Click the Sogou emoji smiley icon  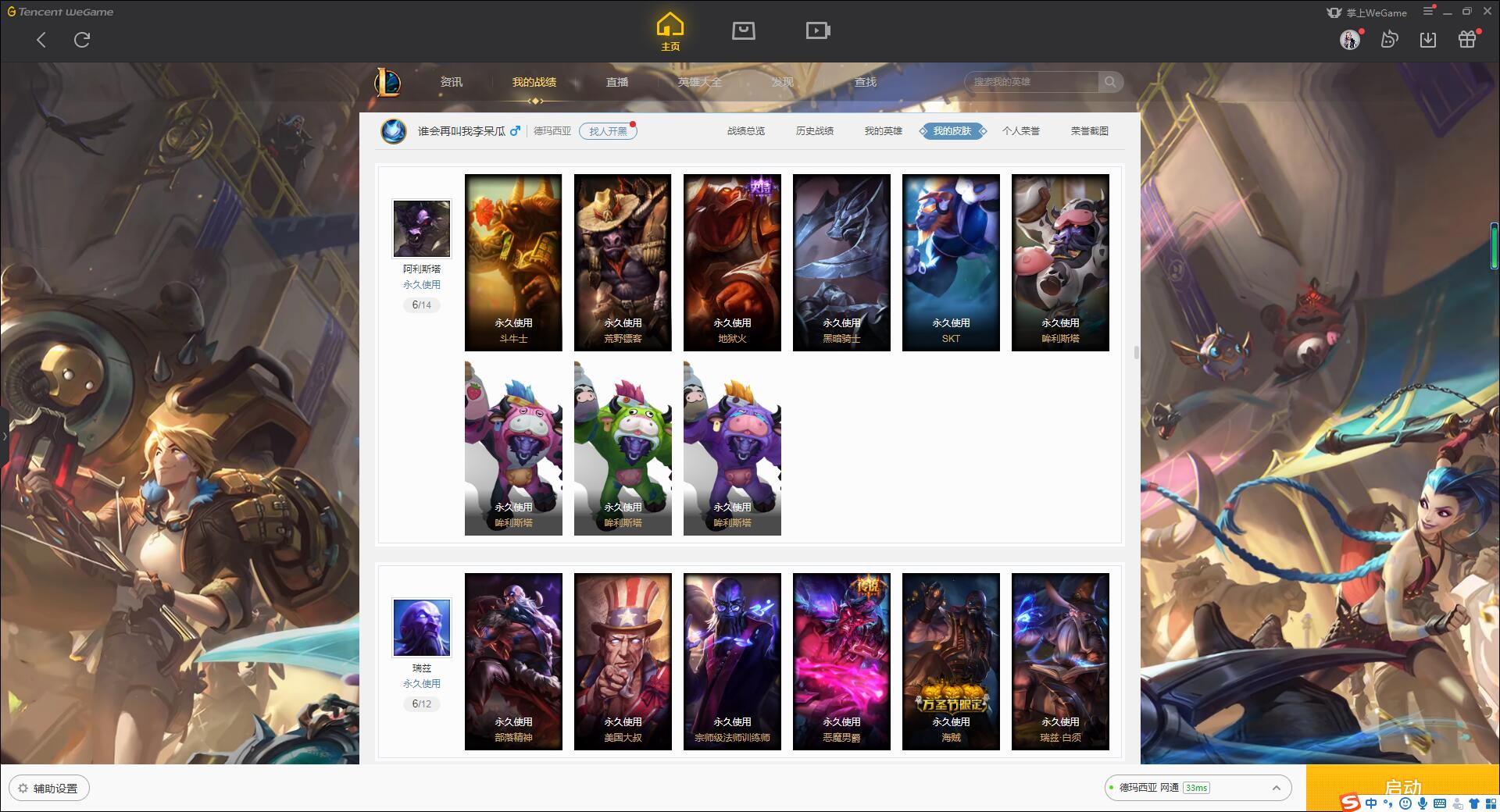point(1405,803)
